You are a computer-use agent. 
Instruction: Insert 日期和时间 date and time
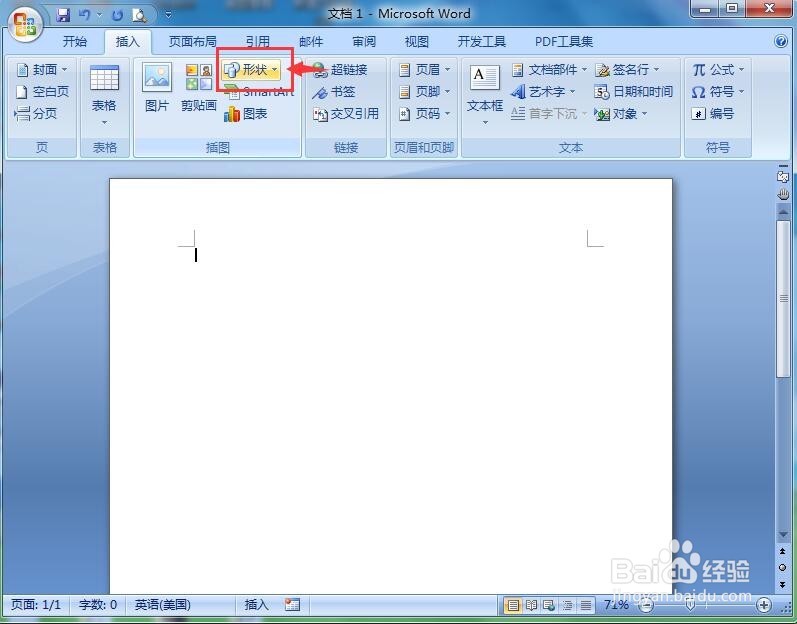[633, 92]
